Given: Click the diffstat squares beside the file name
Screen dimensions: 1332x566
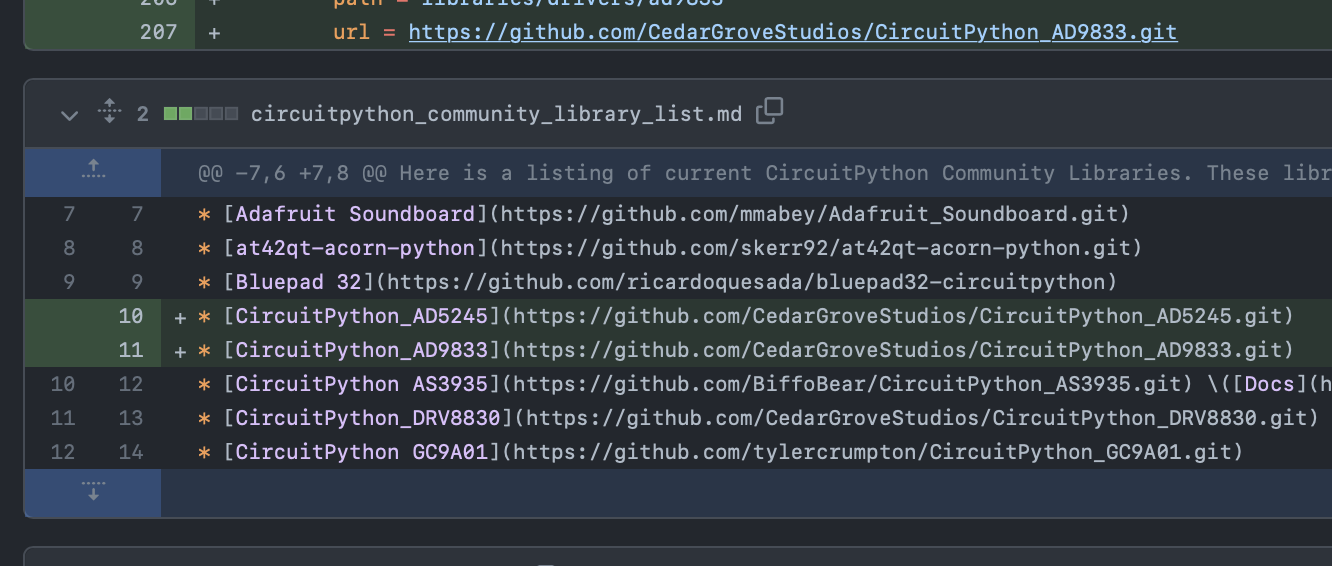Looking at the screenshot, I should 201,114.
